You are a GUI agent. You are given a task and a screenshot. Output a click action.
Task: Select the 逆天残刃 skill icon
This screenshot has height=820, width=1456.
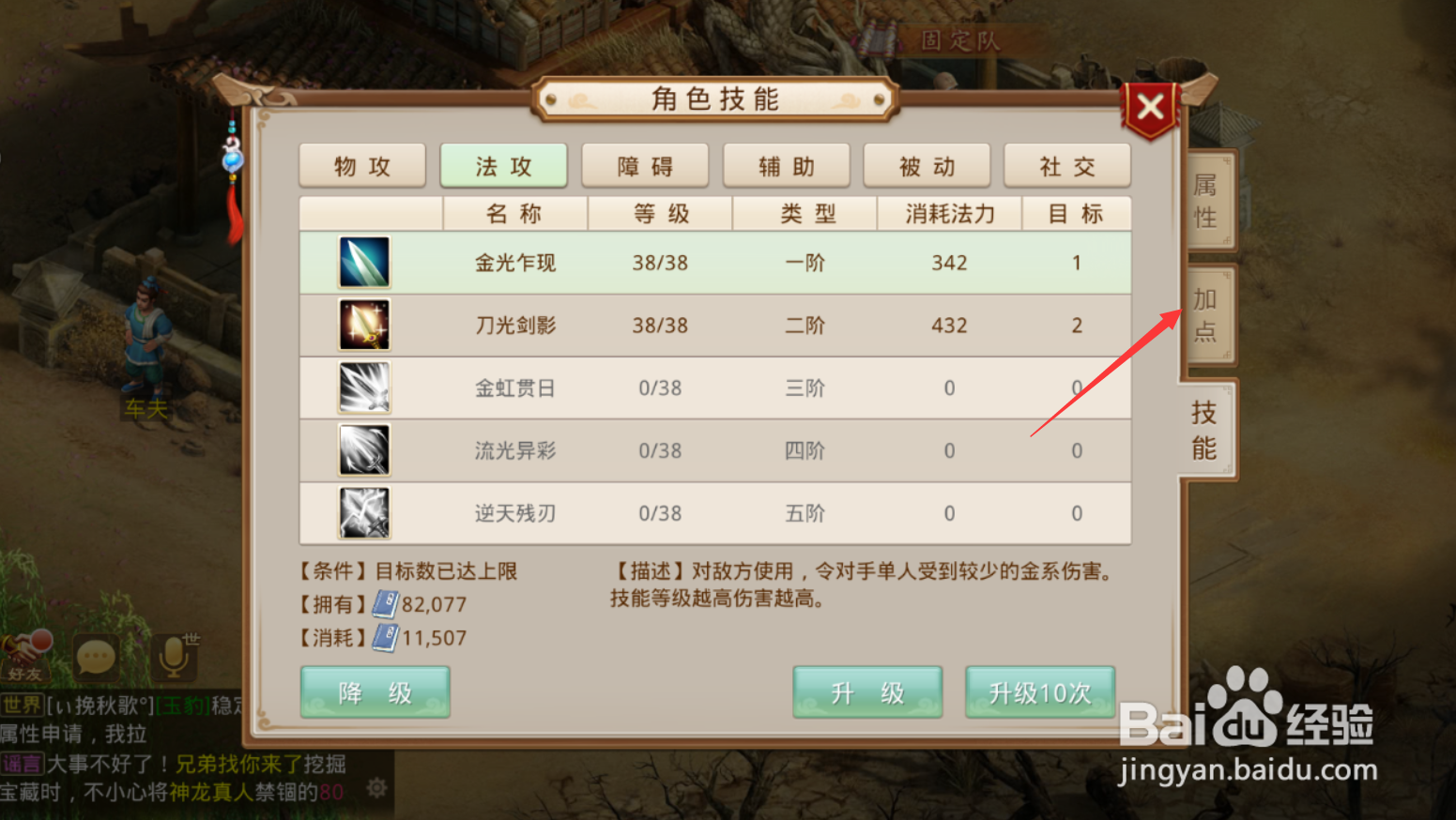pos(364,513)
